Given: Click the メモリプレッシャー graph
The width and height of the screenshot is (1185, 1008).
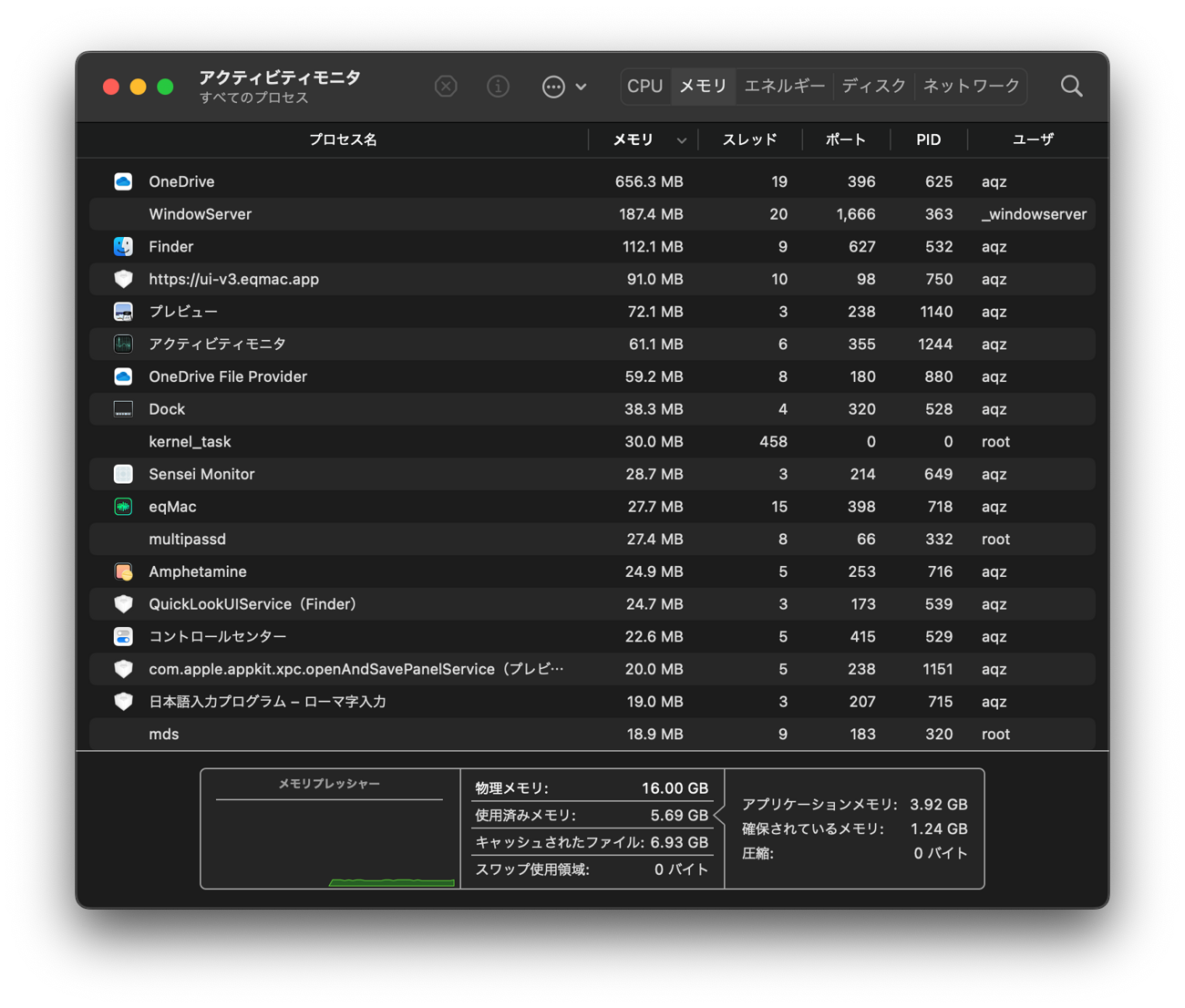Looking at the screenshot, I should pyautogui.click(x=330, y=828).
